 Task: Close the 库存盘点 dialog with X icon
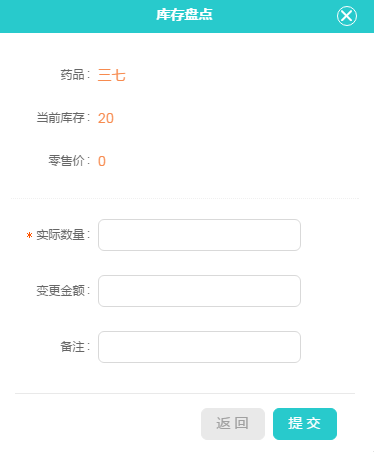click(347, 16)
